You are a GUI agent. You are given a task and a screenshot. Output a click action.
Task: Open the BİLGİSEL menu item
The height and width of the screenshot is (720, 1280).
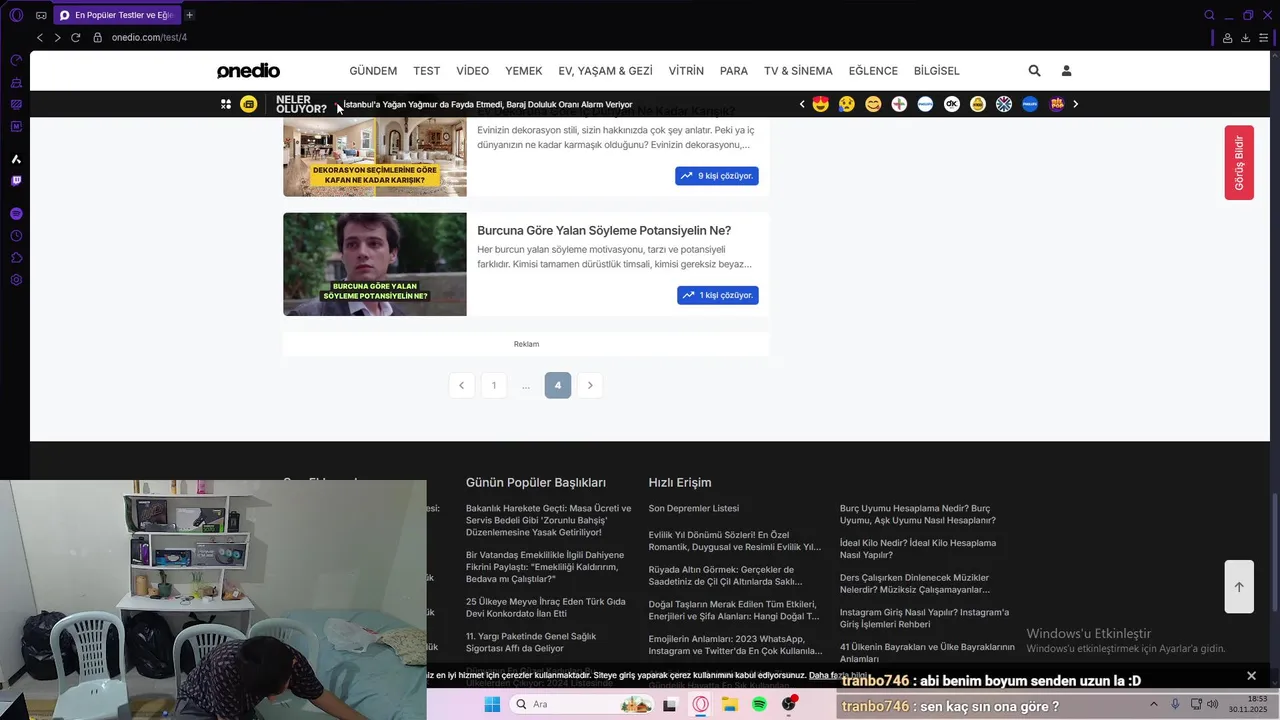937,71
